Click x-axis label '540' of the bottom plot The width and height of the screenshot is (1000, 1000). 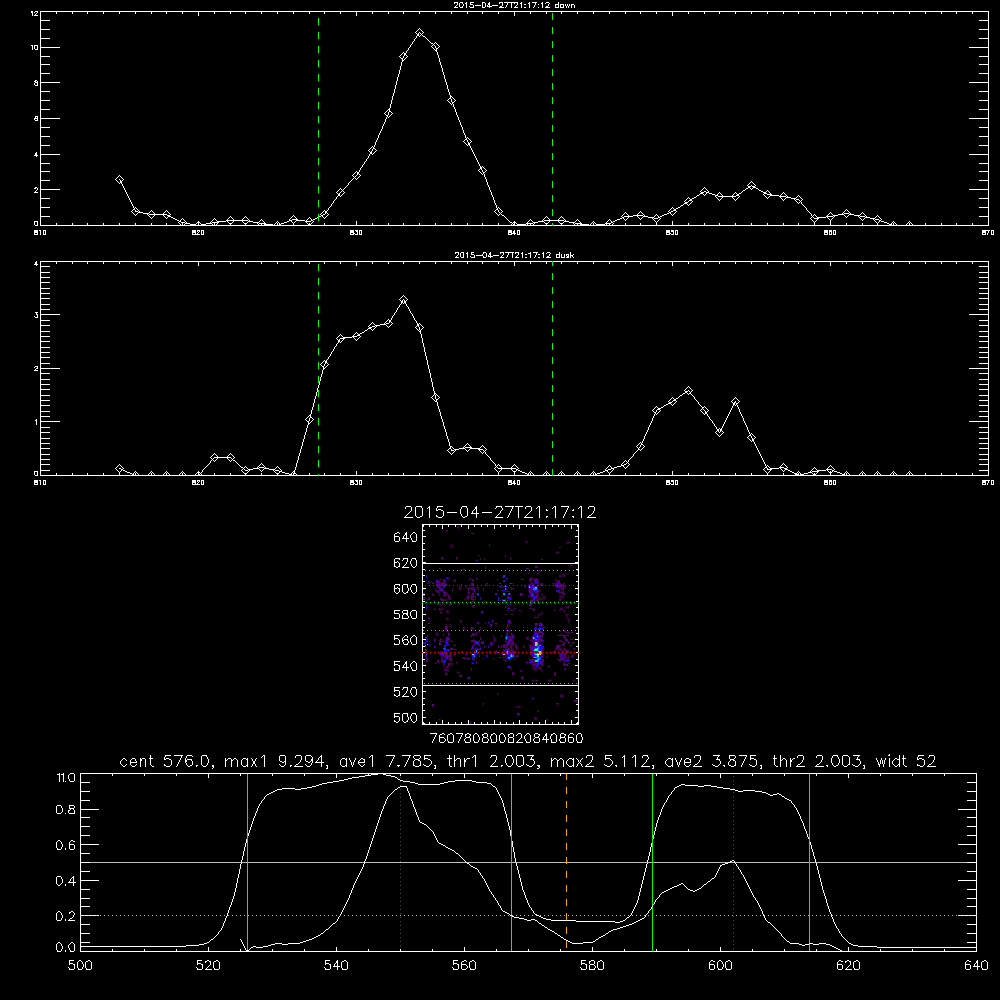coord(336,965)
